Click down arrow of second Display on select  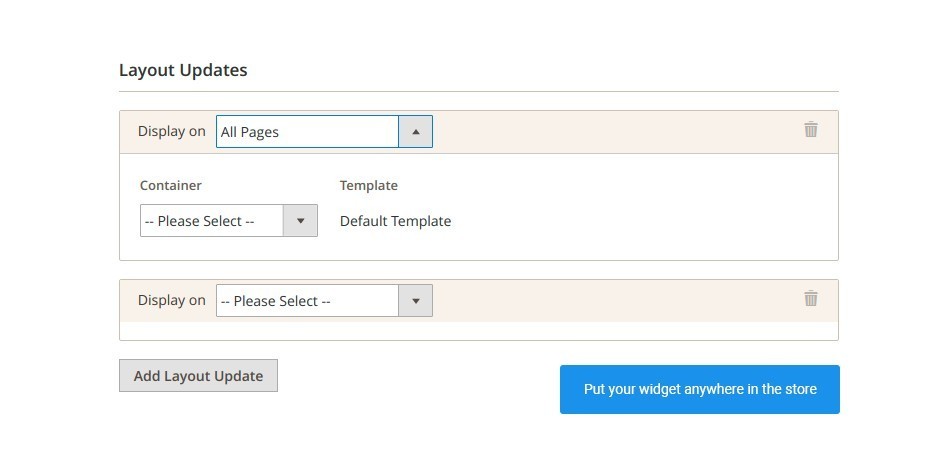tap(415, 300)
